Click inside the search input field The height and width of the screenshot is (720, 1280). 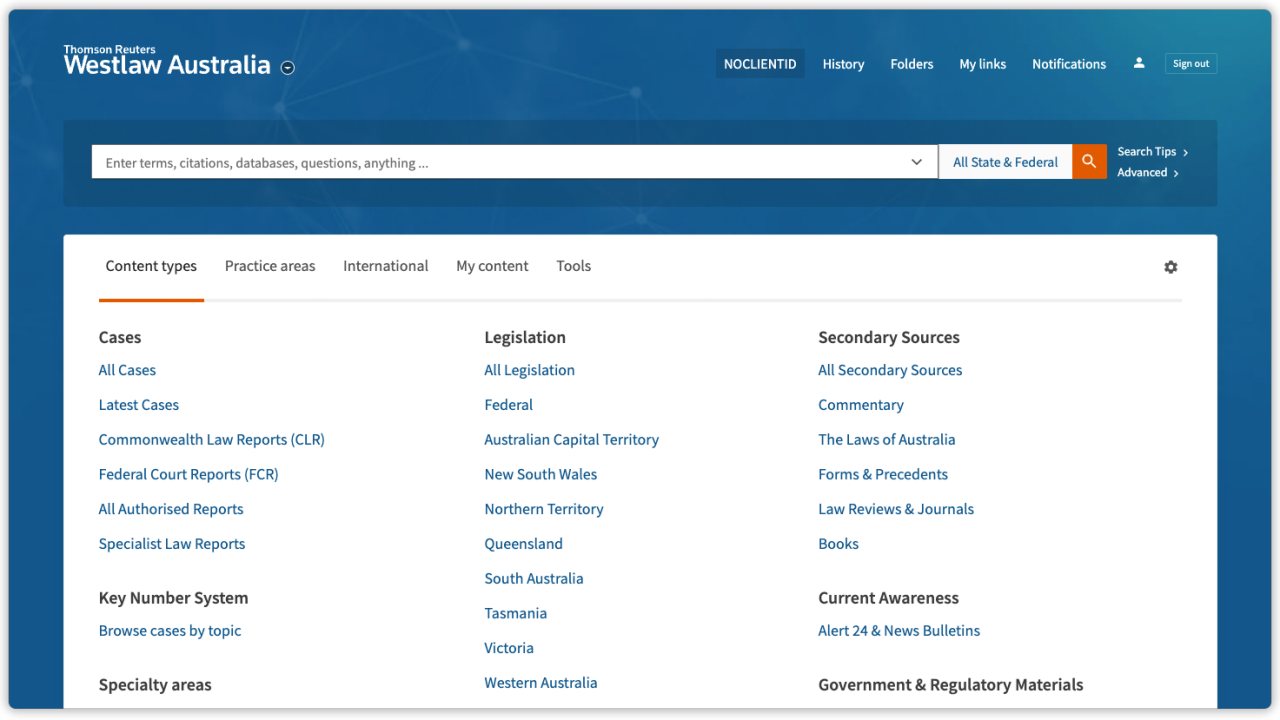[500, 161]
